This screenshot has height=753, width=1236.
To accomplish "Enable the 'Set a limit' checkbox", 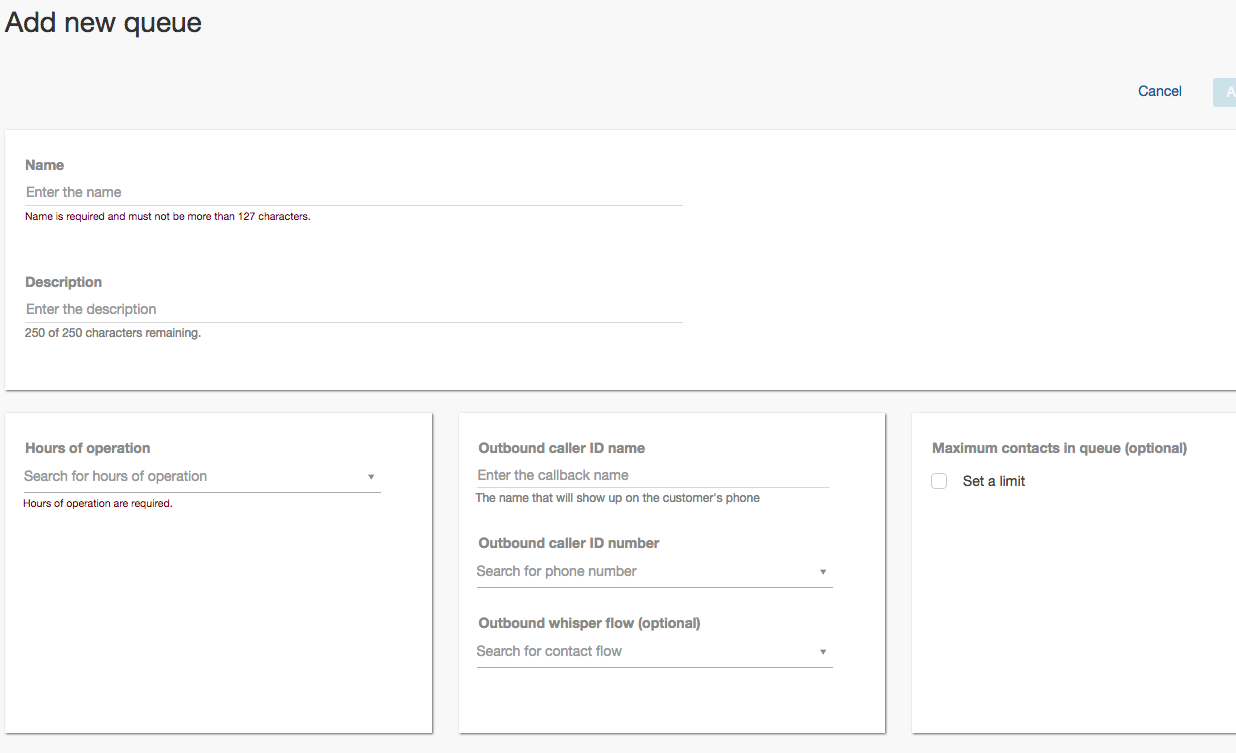I will coord(939,481).
